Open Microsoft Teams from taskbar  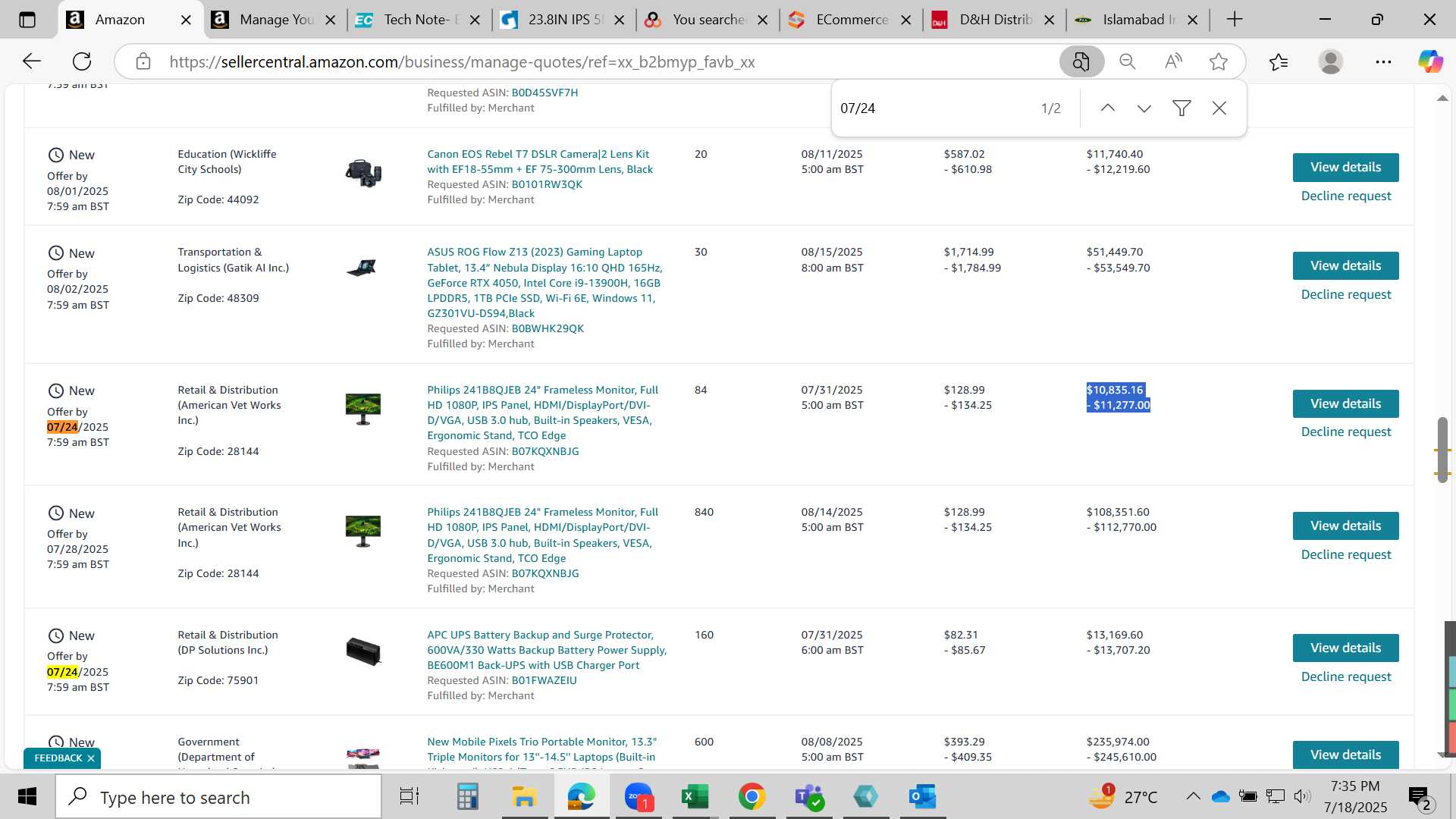tap(808, 796)
